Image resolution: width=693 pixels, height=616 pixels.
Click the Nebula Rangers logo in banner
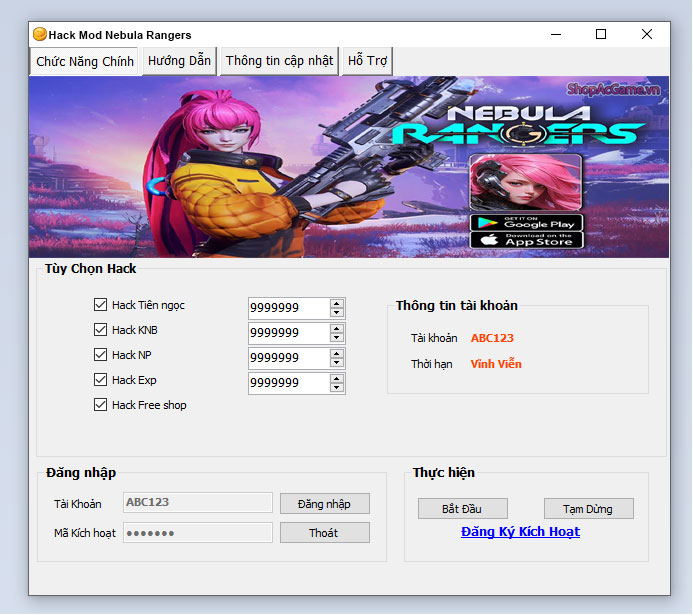click(517, 125)
